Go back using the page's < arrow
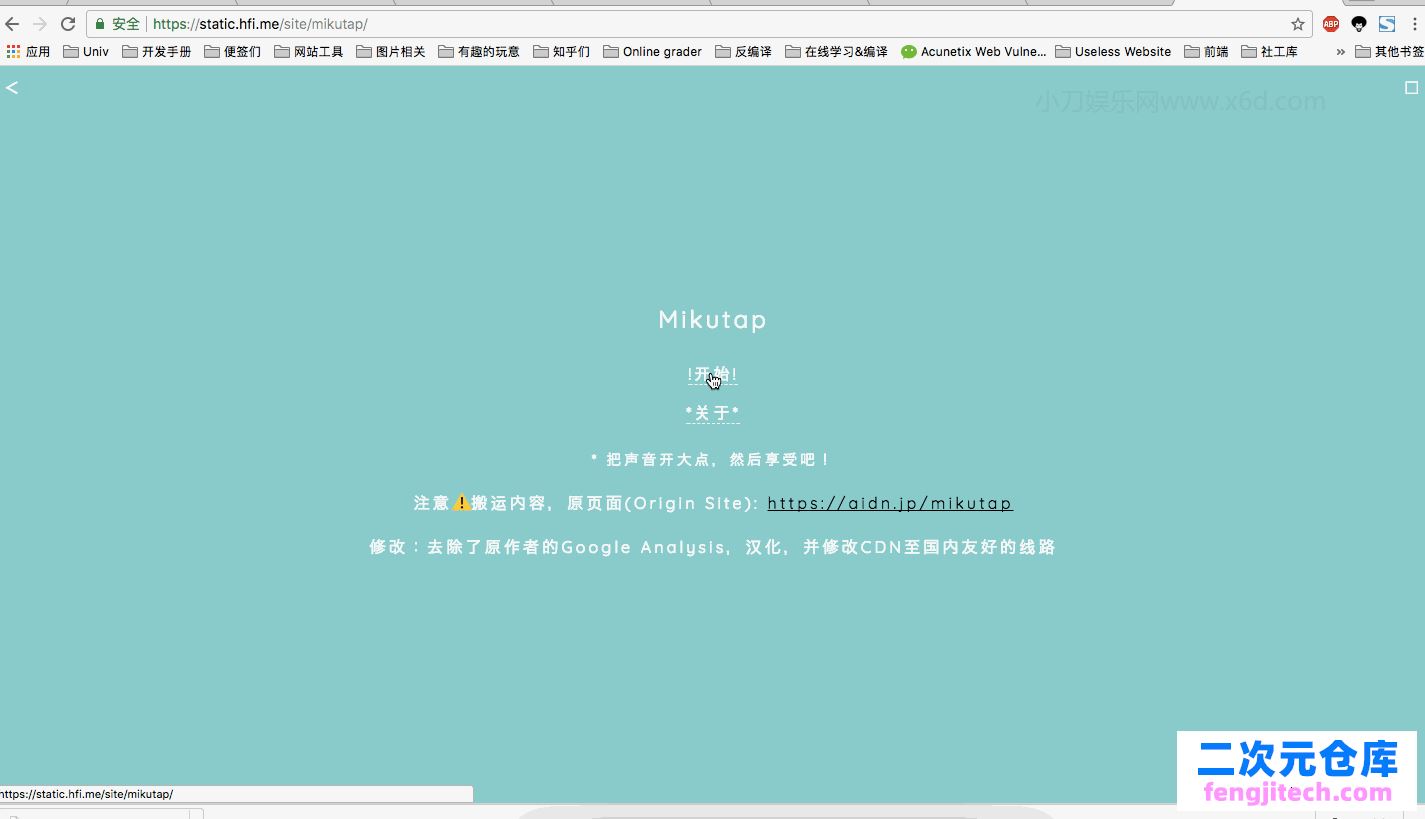This screenshot has height=819, width=1425. (x=12, y=88)
